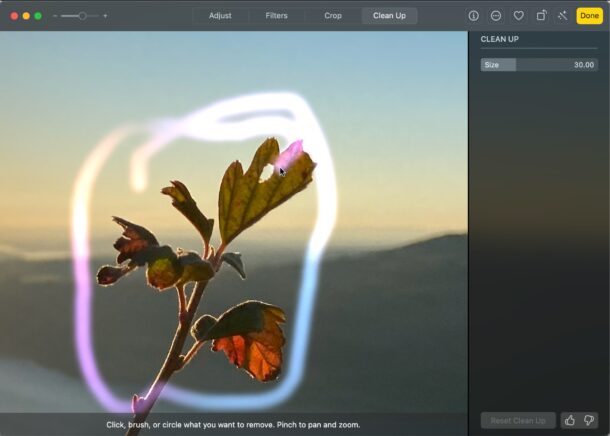The image size is (610, 436).
Task: Give thumbs down feedback on Clean Up
Action: point(587,420)
